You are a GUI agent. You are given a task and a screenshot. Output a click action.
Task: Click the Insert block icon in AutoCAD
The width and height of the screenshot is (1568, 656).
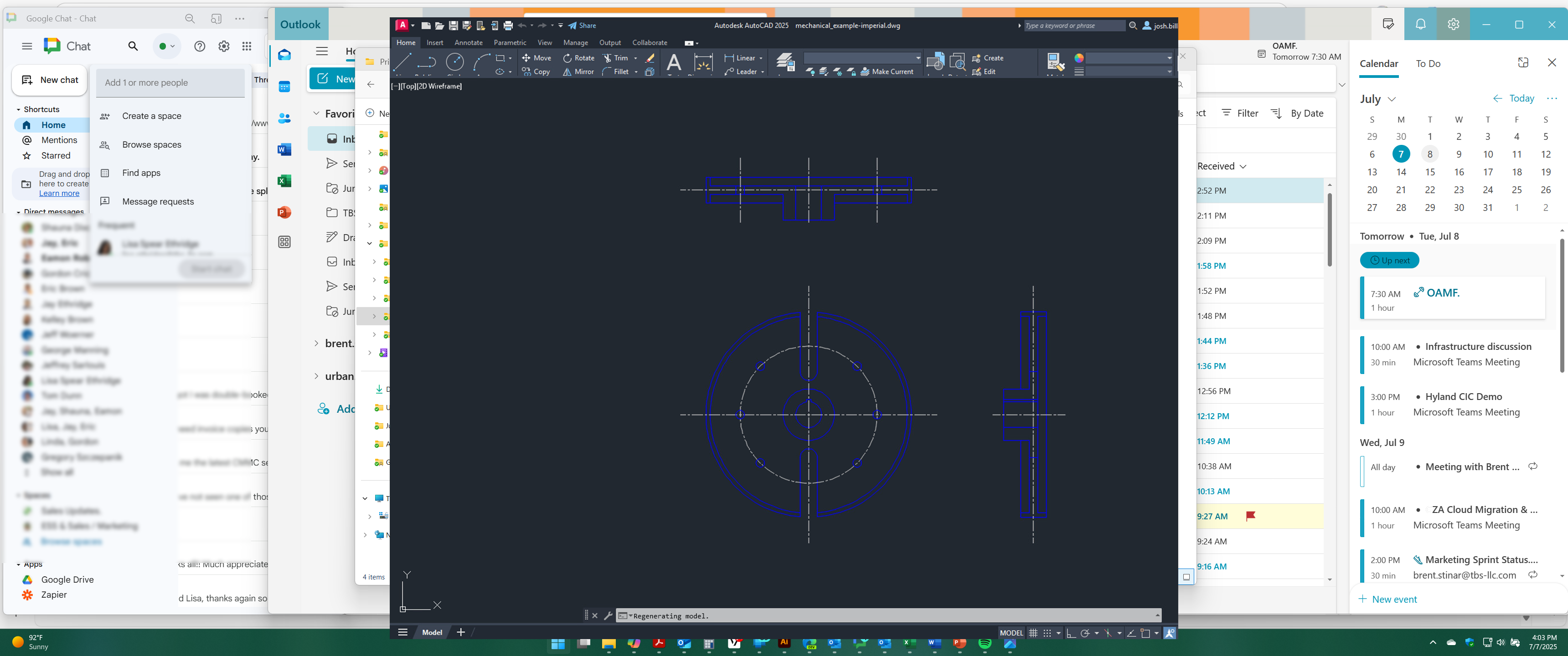[x=935, y=62]
